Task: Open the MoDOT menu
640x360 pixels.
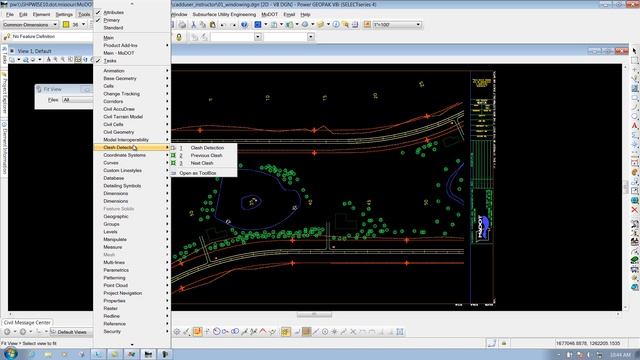Action: coord(269,14)
